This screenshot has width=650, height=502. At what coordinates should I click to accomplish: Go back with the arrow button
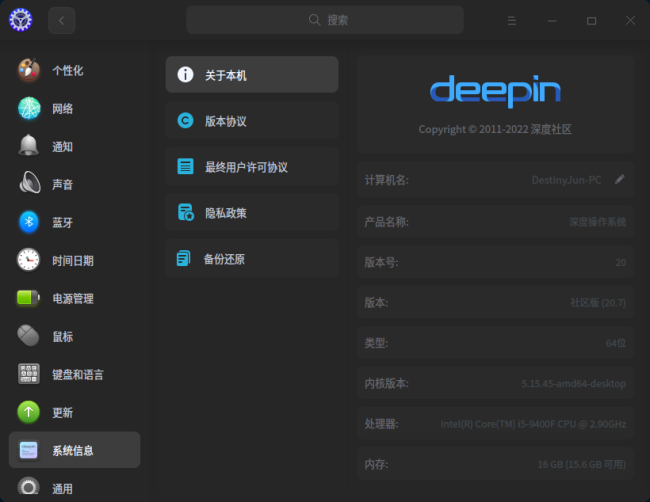point(61,20)
